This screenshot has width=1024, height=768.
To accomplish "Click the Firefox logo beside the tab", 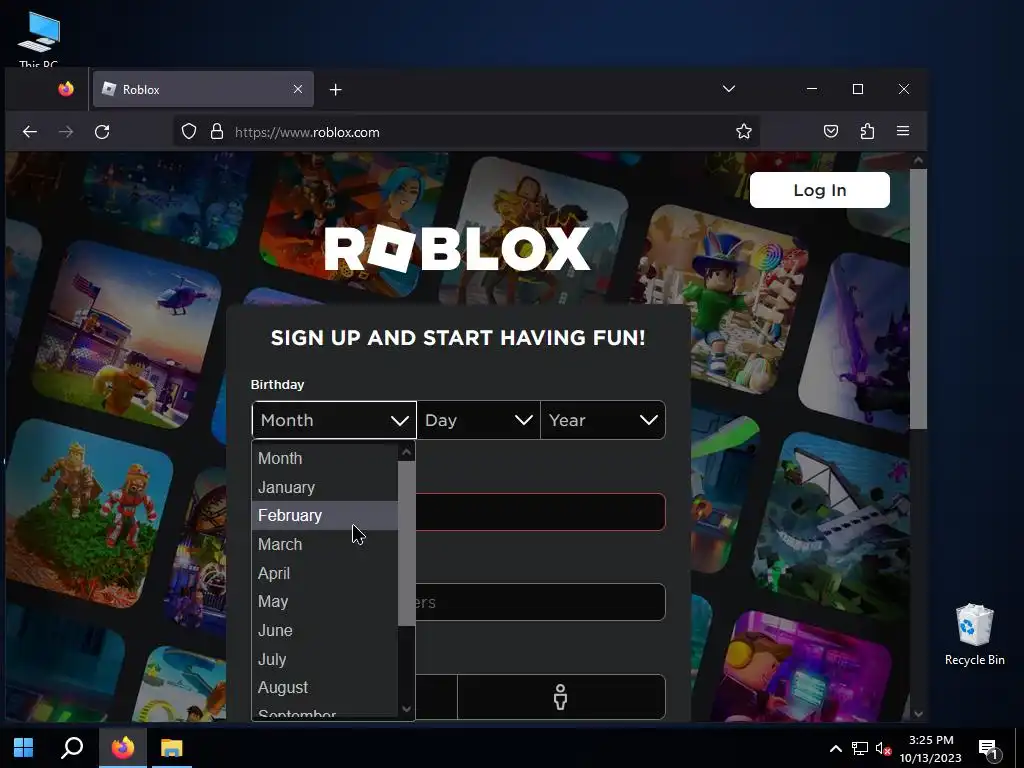I will pyautogui.click(x=66, y=89).
